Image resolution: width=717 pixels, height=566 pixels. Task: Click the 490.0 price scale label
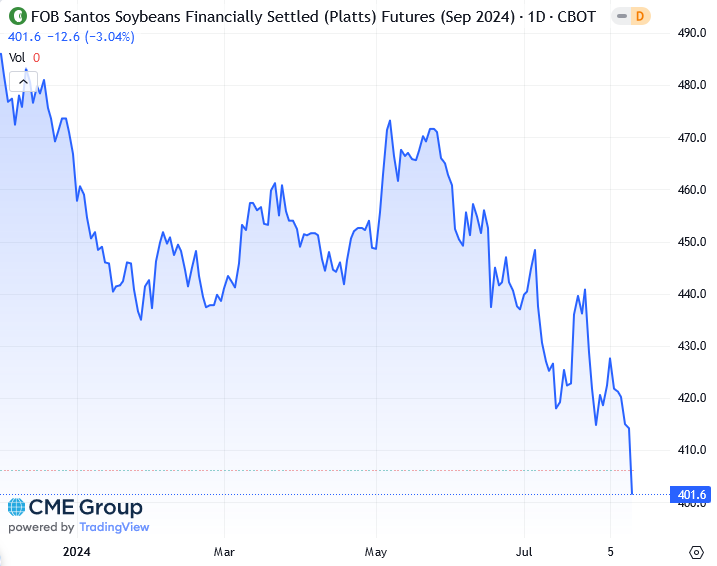692,33
